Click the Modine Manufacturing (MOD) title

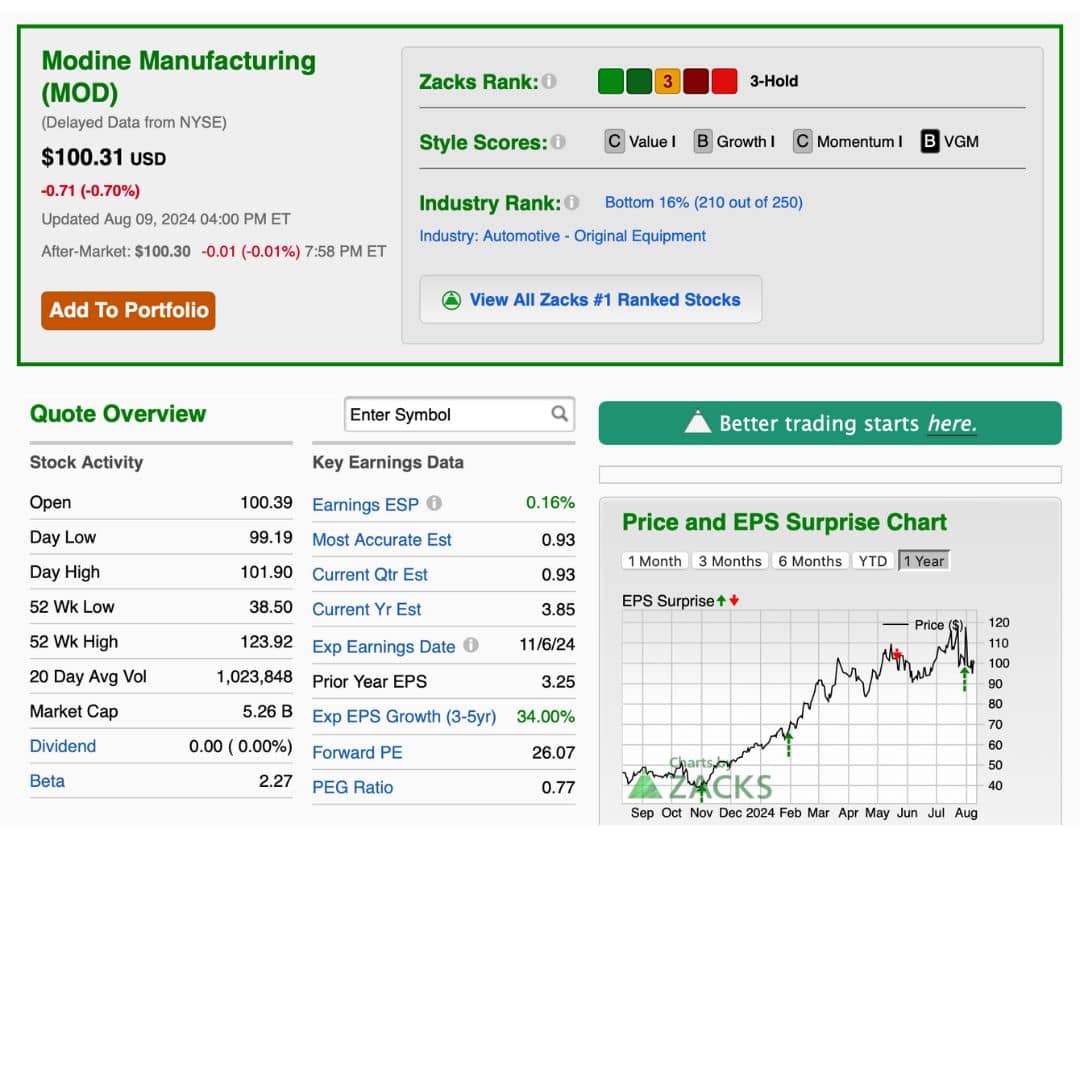[x=178, y=76]
